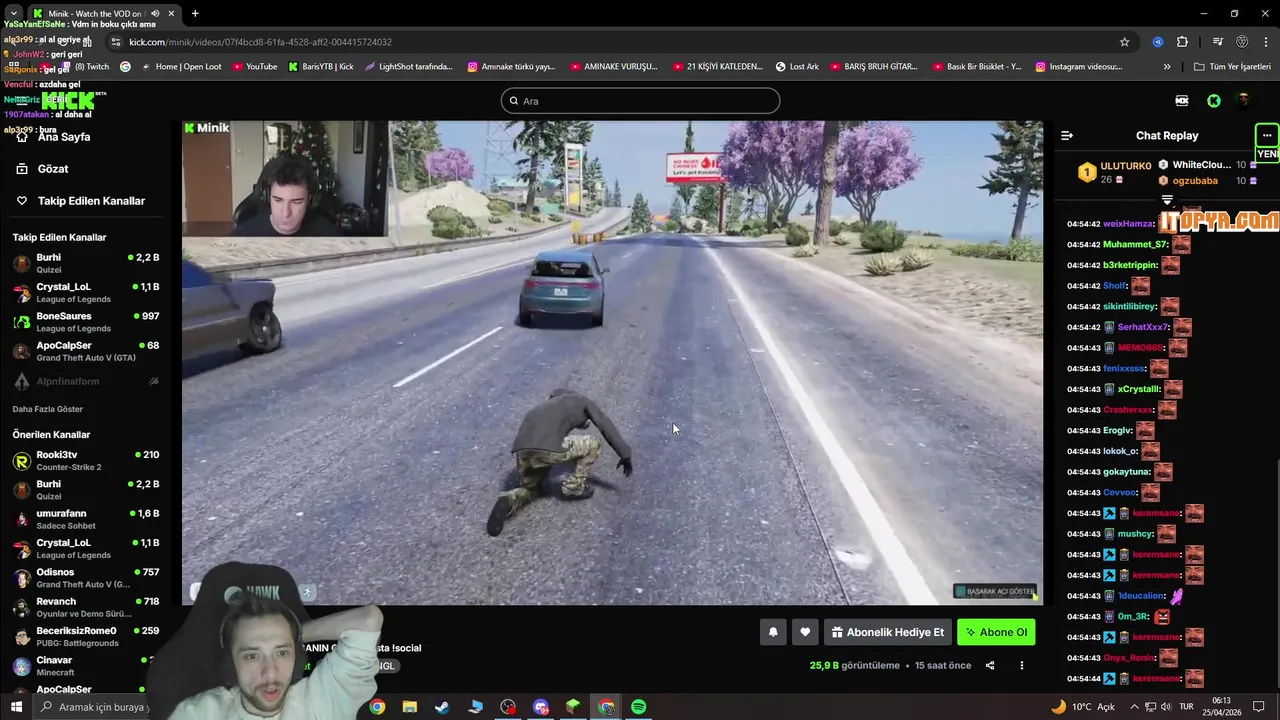Open Steam from the taskbar
The image size is (1280, 720).
(442, 707)
